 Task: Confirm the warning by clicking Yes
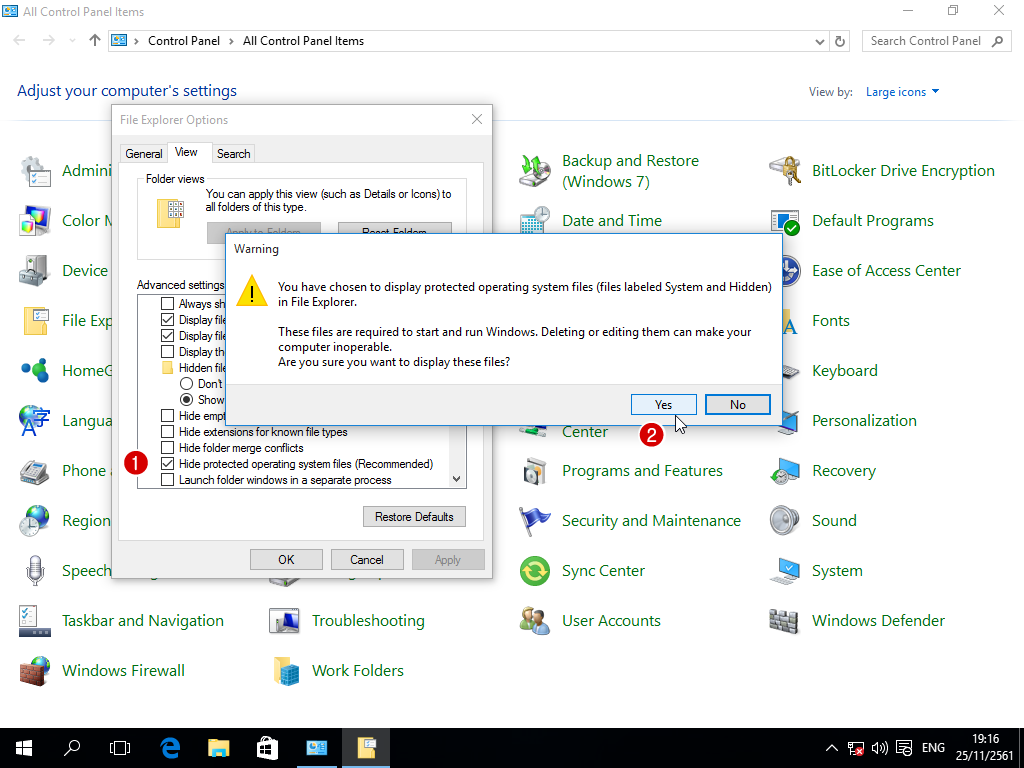(x=663, y=404)
